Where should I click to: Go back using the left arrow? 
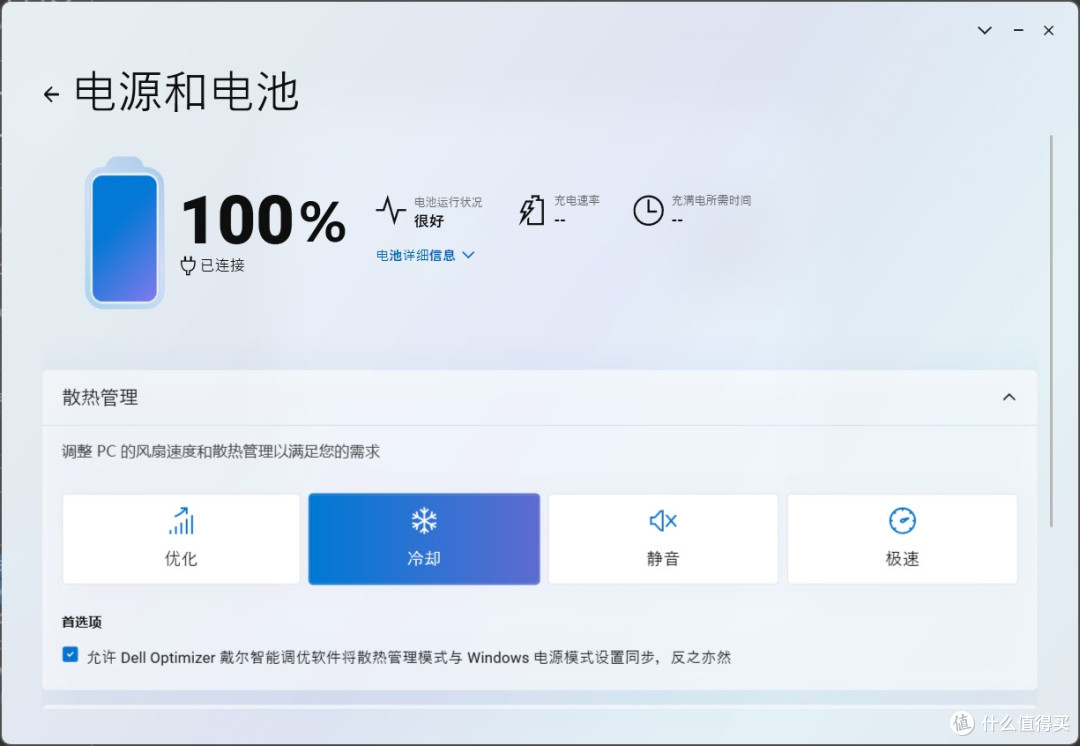tap(52, 94)
